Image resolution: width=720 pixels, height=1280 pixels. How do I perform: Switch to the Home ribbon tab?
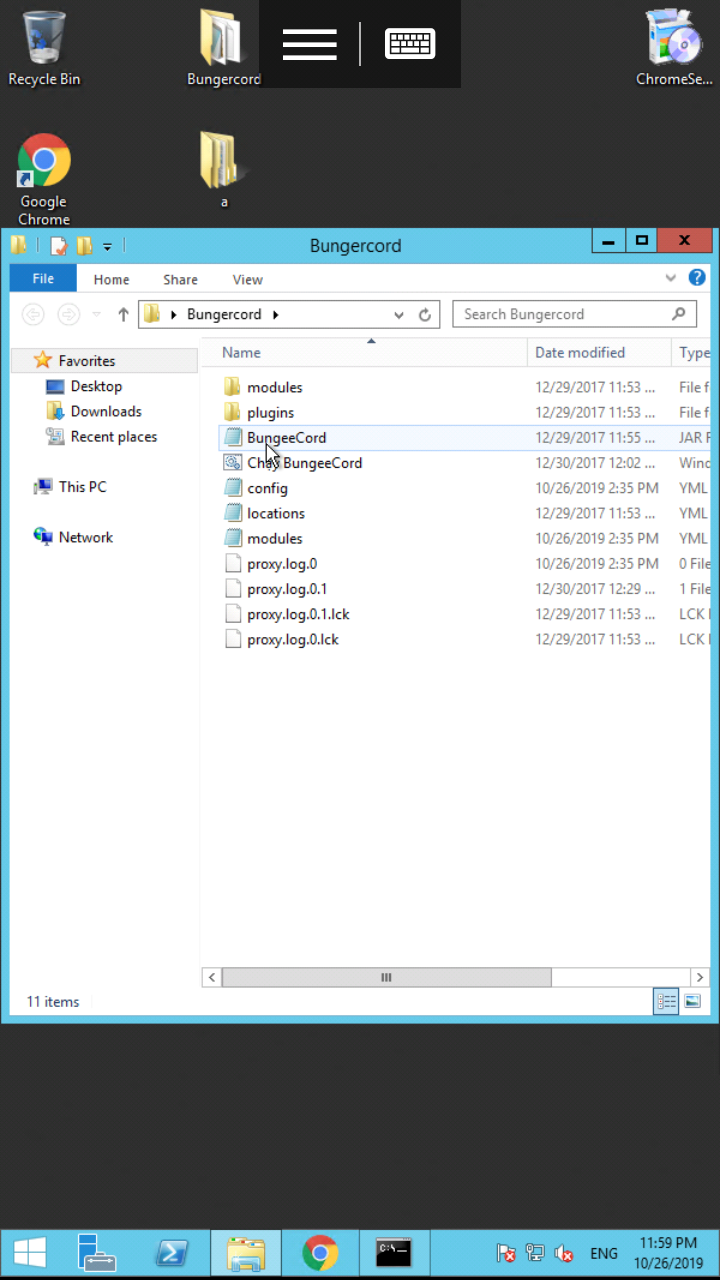(111, 280)
